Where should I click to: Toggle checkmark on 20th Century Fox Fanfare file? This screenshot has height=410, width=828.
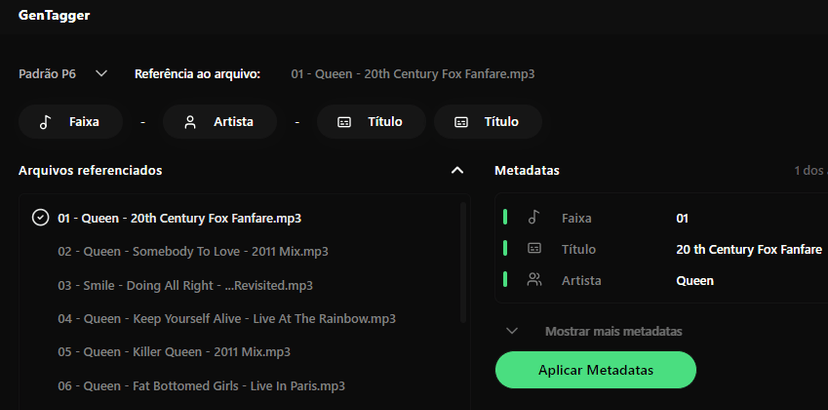pyautogui.click(x=40, y=217)
